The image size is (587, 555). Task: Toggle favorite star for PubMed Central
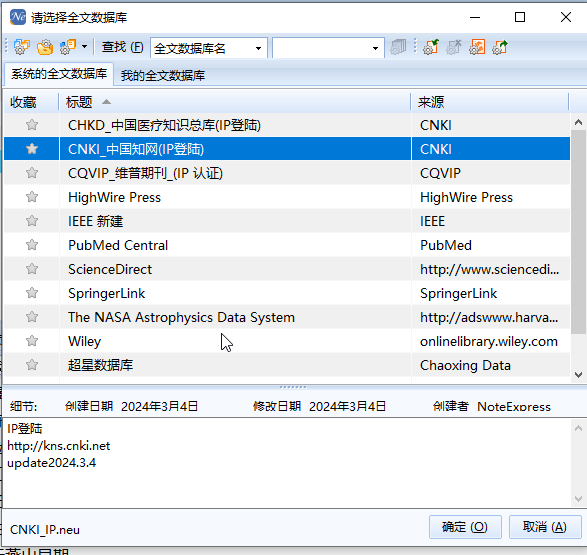click(x=32, y=245)
